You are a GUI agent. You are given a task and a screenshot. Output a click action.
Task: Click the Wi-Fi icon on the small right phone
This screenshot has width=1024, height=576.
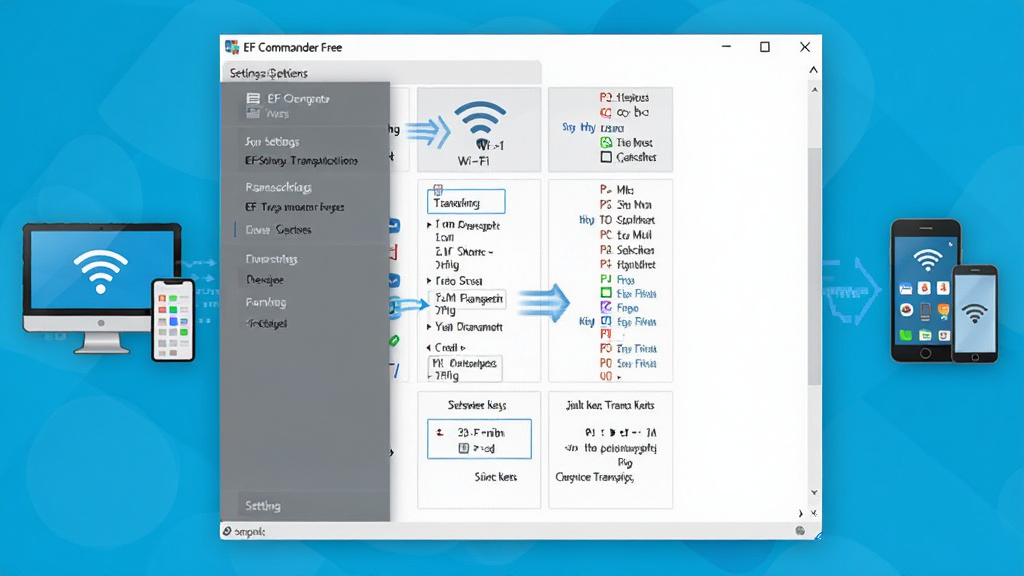pyautogui.click(x=974, y=313)
